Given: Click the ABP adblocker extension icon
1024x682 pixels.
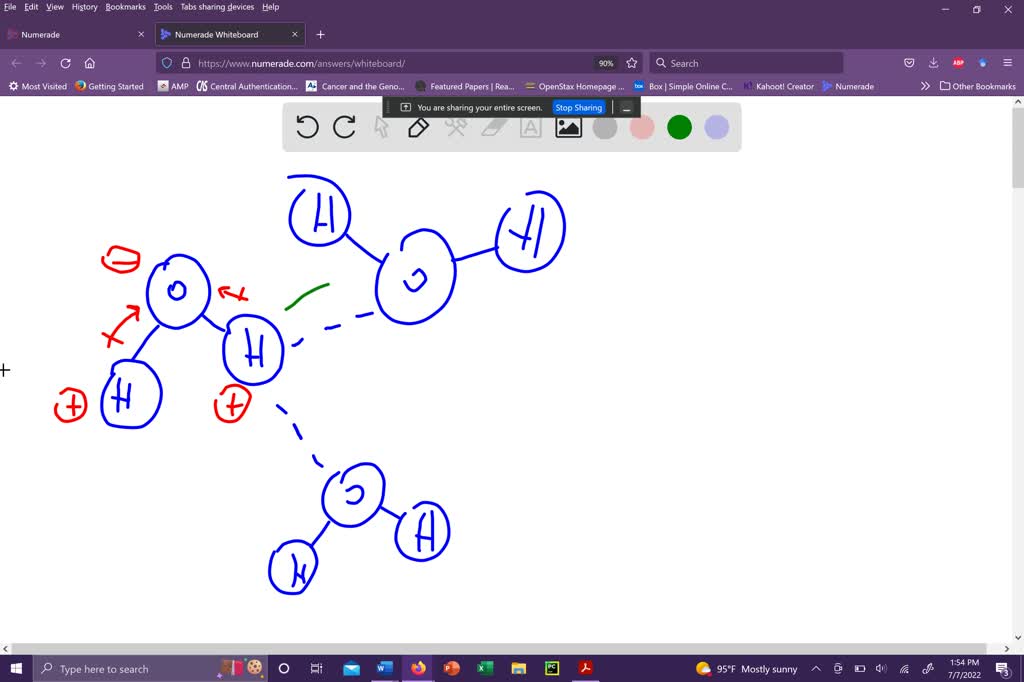Looking at the screenshot, I should (x=958, y=62).
